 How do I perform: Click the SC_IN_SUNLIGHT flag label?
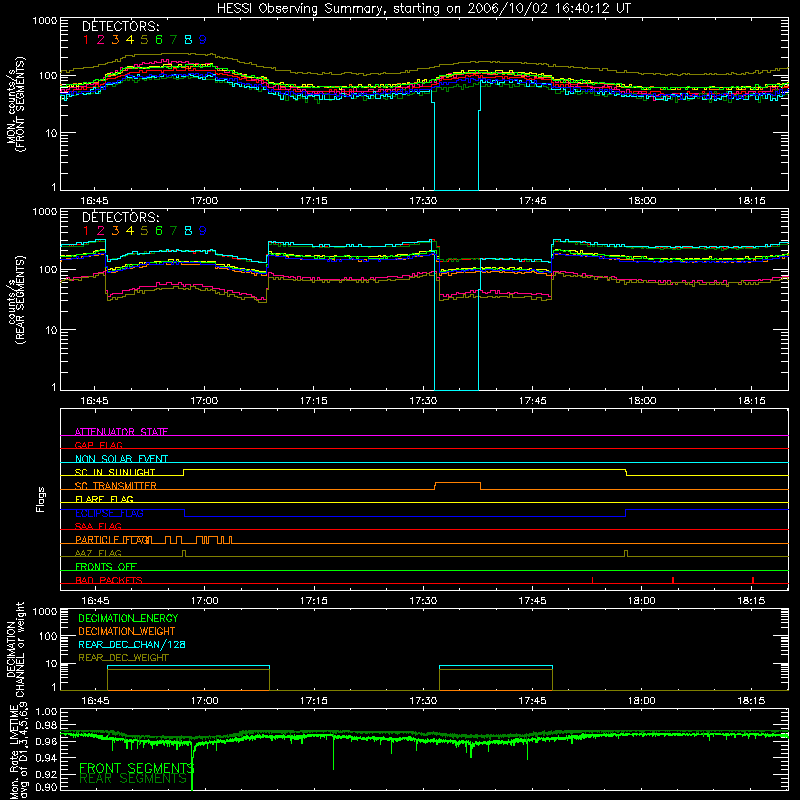(115, 472)
